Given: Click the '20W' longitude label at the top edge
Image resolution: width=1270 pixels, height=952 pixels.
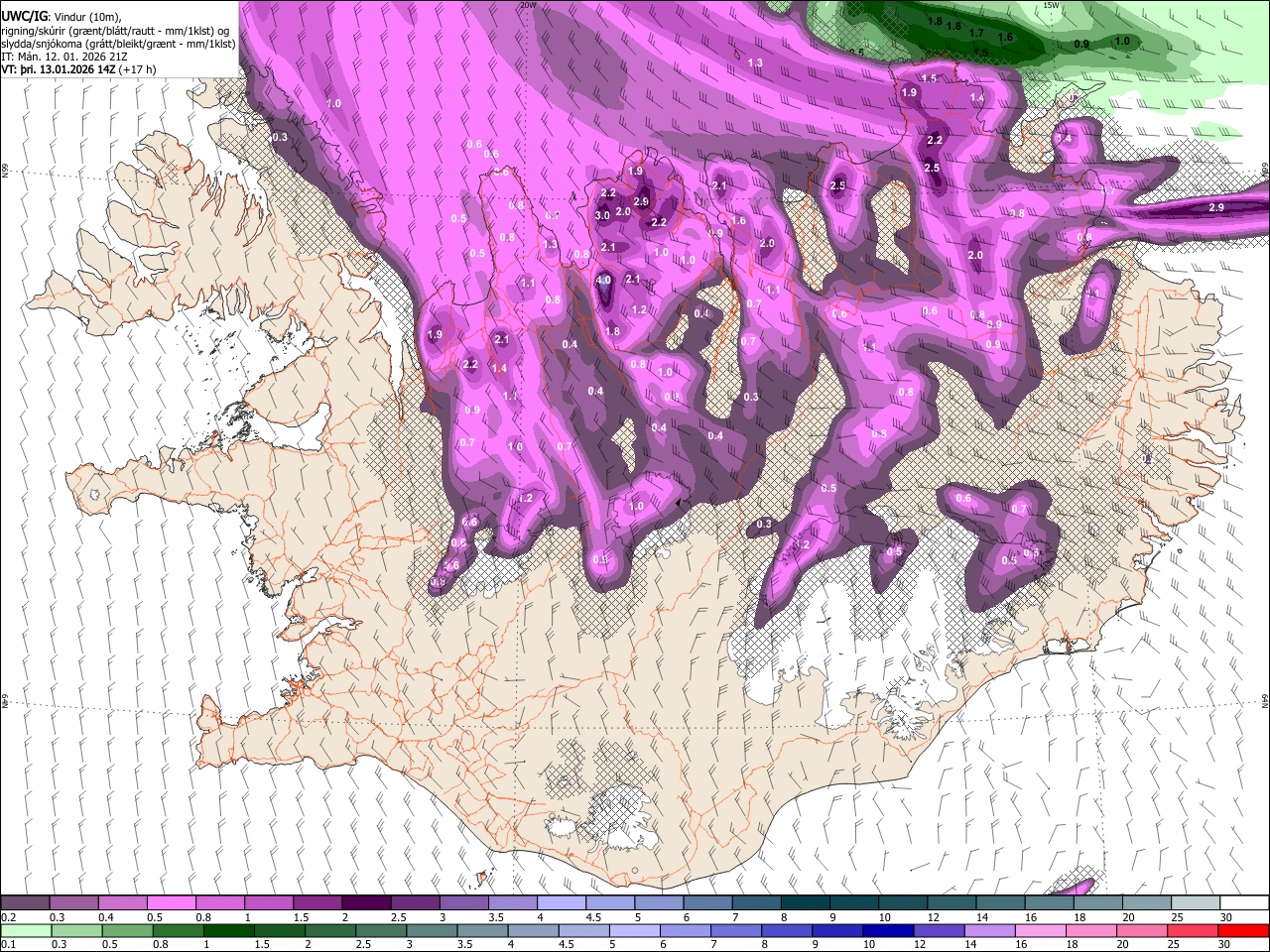Looking at the screenshot, I should coord(528,5).
